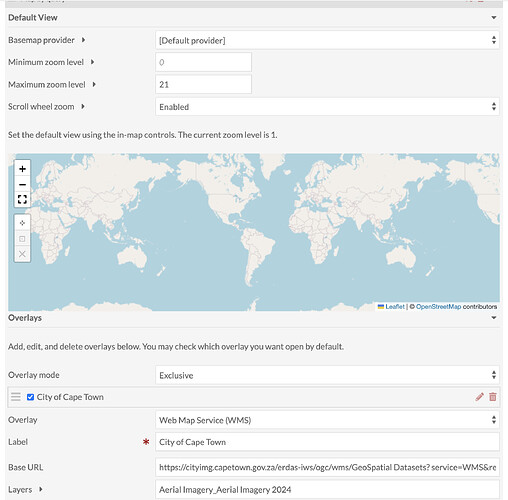This screenshot has width=508, height=500.
Task: Open the OpenStreetMap link
Action: pyautogui.click(x=438, y=306)
